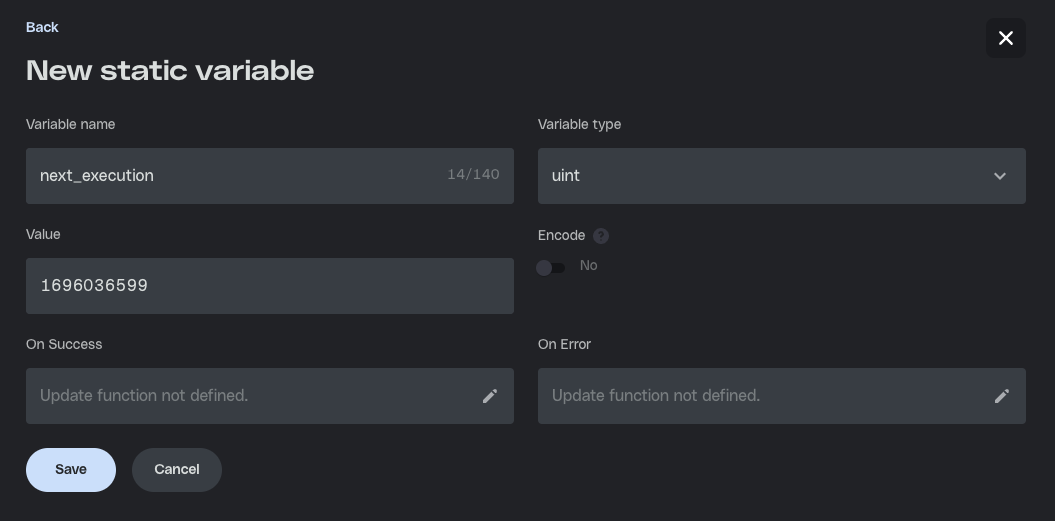The image size is (1055, 521).
Task: Expand Variable type using the chevron arrow
Action: pos(1000,176)
